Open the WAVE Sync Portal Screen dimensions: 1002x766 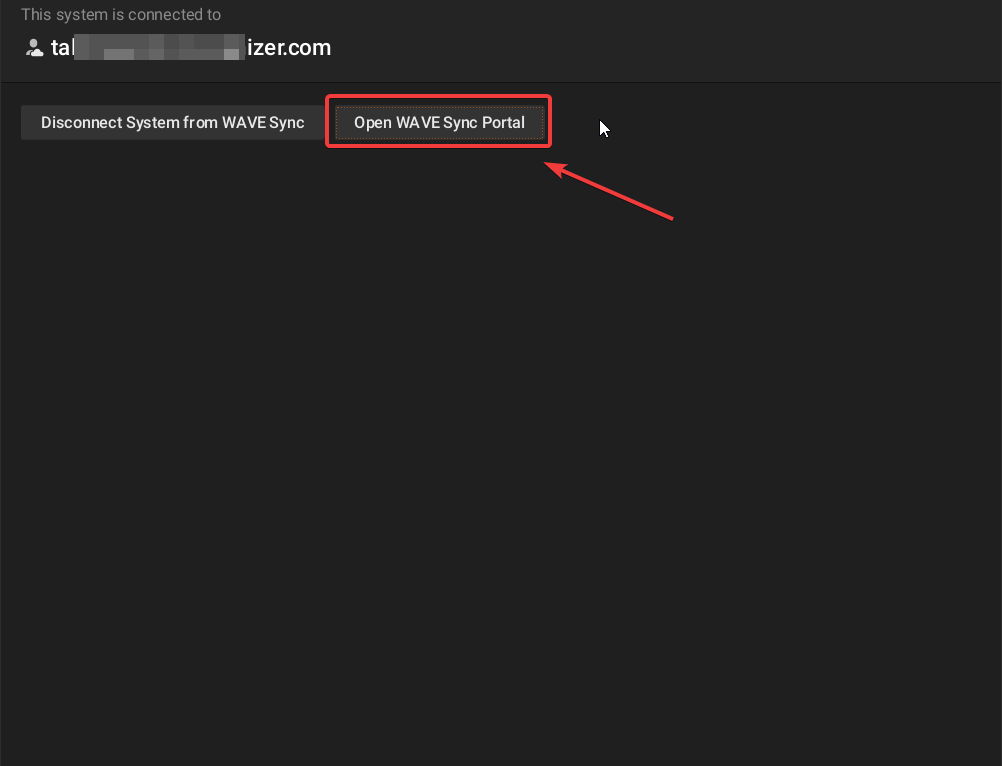pos(439,122)
